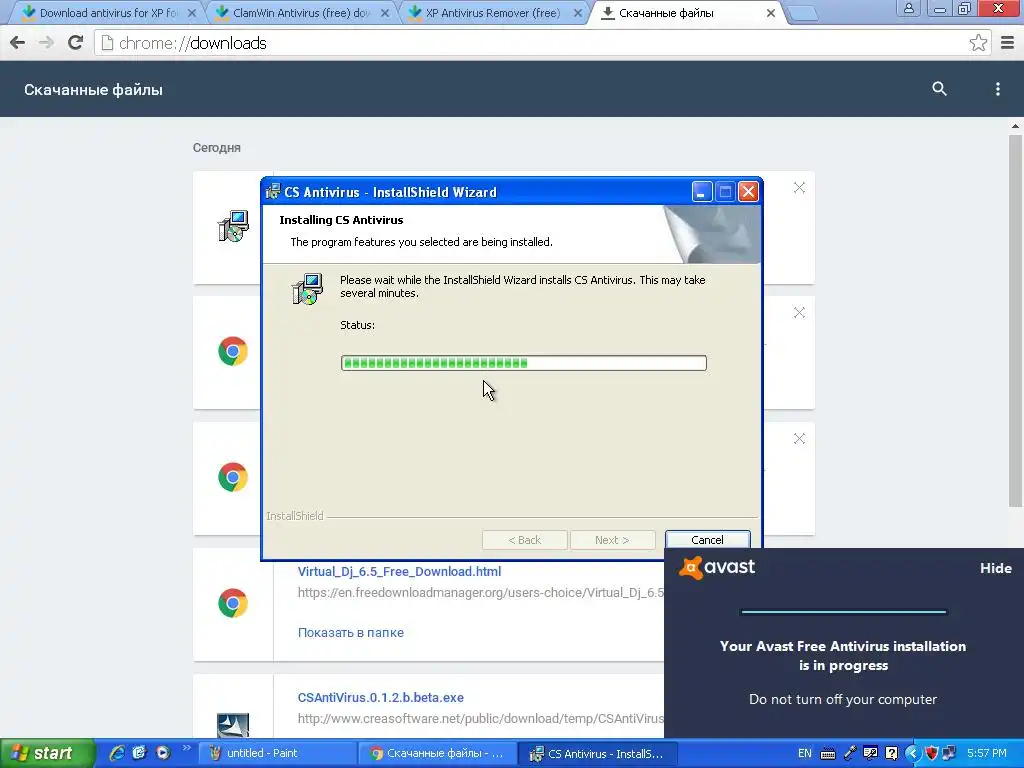Launch media player from quick launch
Viewport: 1024px width, 768px height.
pyautogui.click(x=162, y=753)
